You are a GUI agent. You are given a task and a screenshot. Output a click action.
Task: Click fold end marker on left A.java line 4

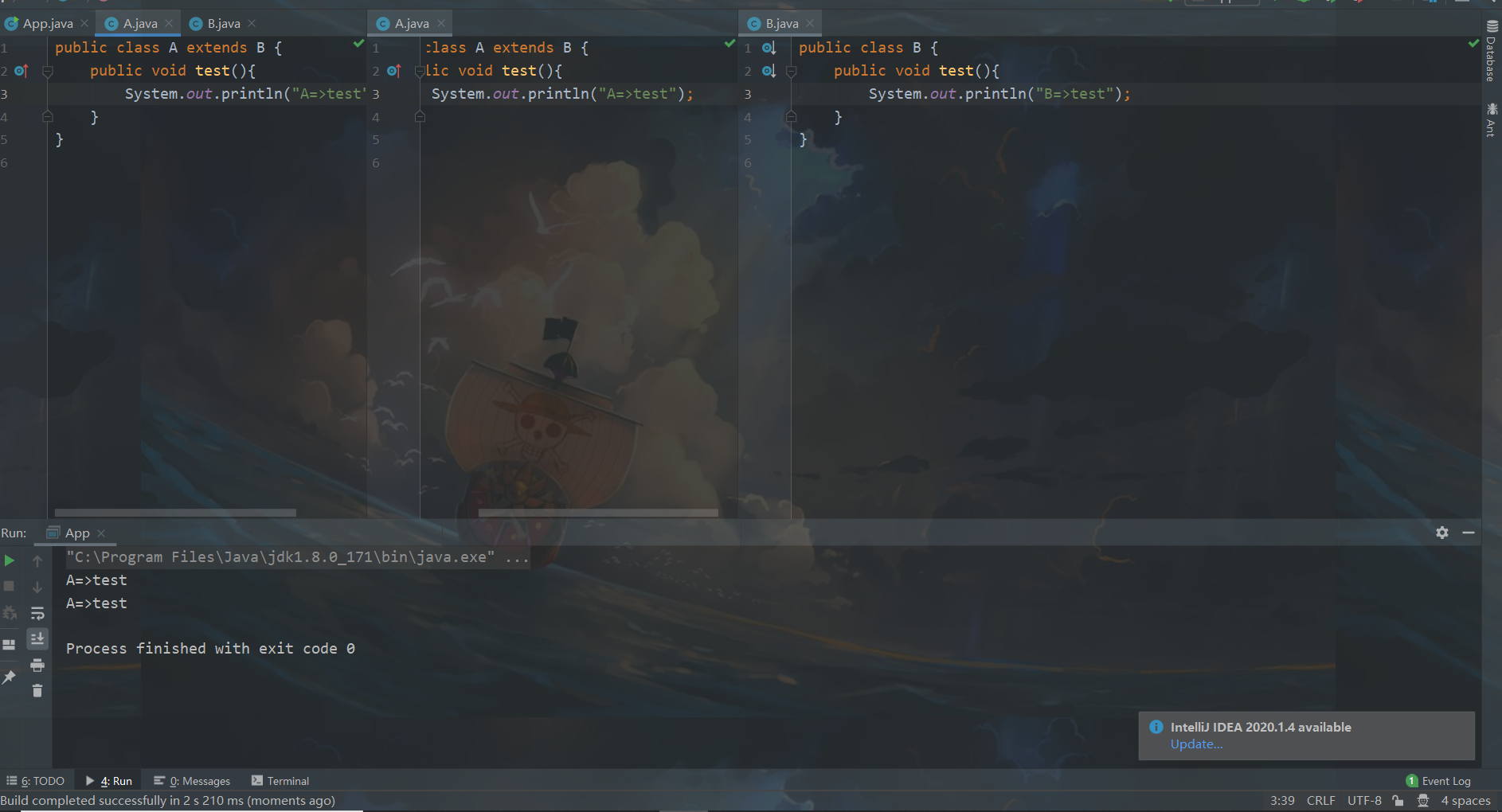coord(48,117)
